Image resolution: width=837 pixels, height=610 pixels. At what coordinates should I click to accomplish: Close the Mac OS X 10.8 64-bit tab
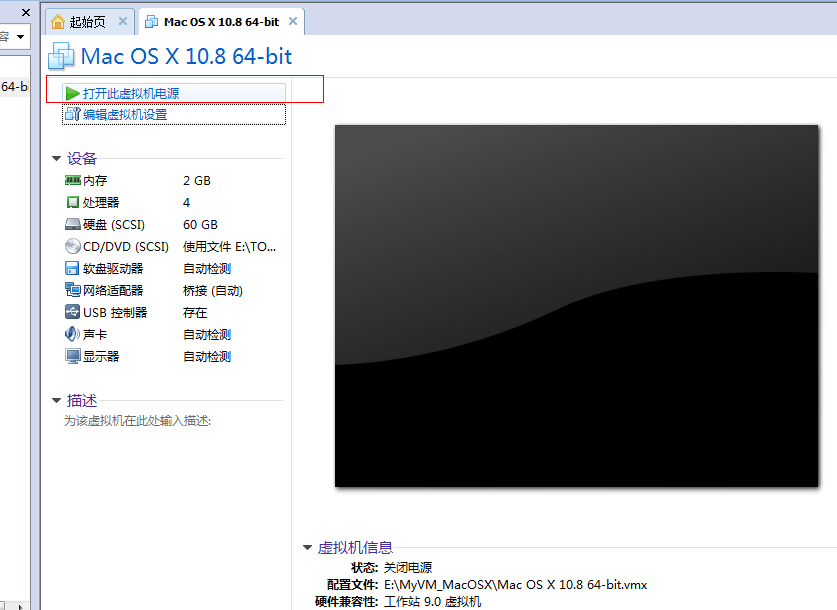(x=293, y=21)
